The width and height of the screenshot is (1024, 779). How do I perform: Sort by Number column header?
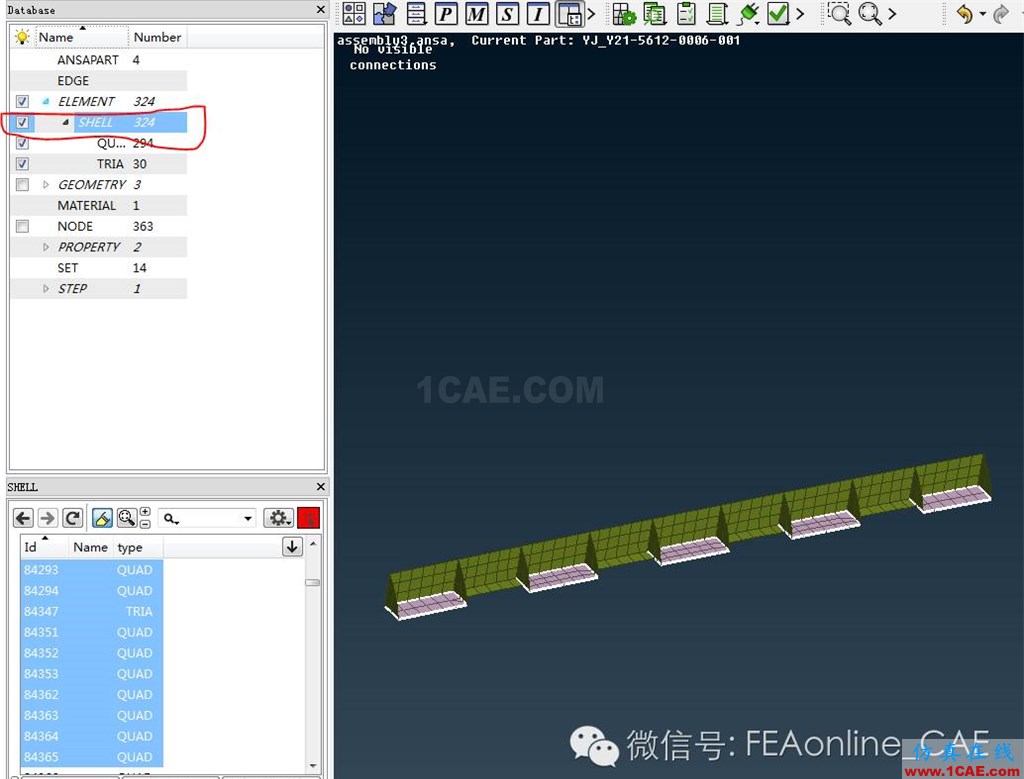(157, 37)
